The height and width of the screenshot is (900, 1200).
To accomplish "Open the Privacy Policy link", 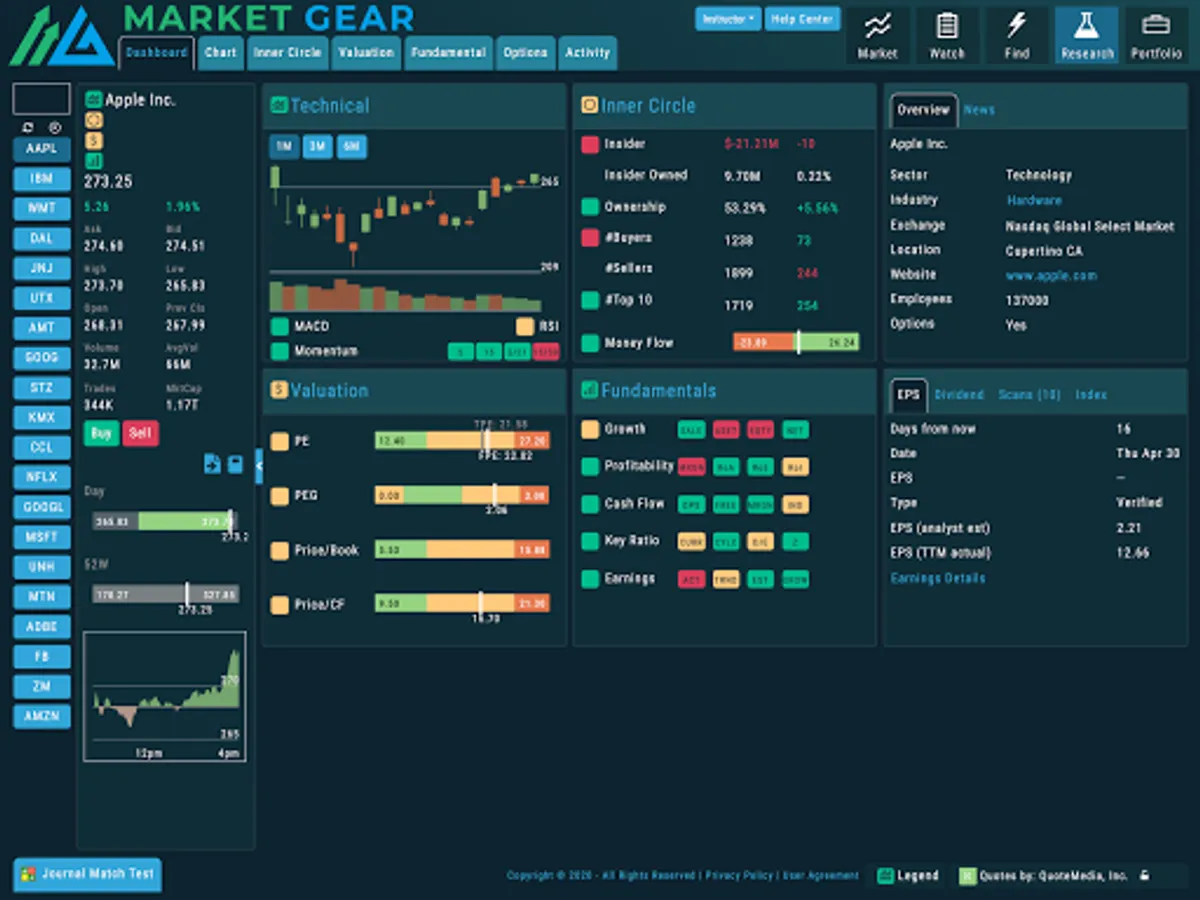I will pyautogui.click(x=739, y=875).
